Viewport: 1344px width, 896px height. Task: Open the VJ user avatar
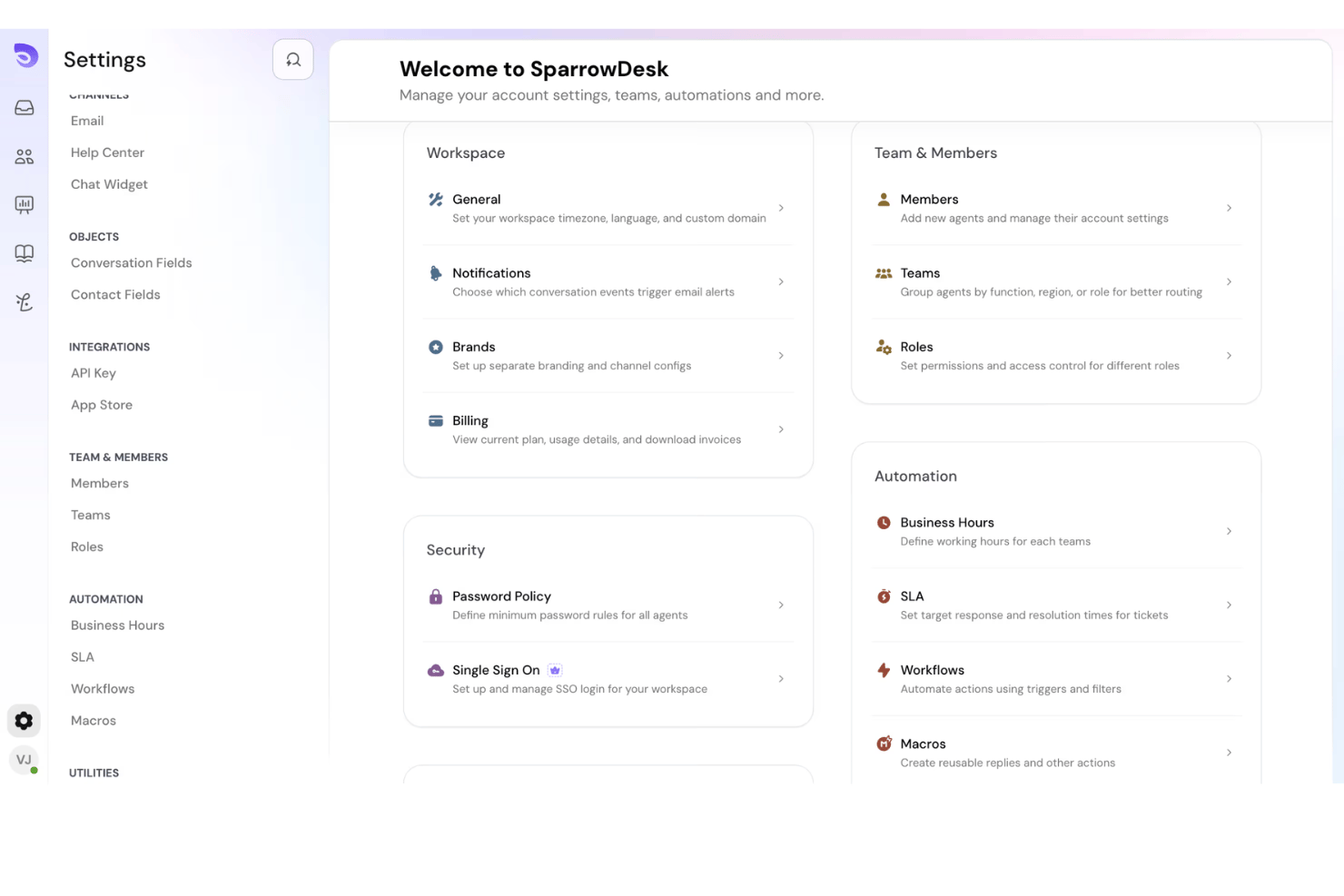pos(24,760)
